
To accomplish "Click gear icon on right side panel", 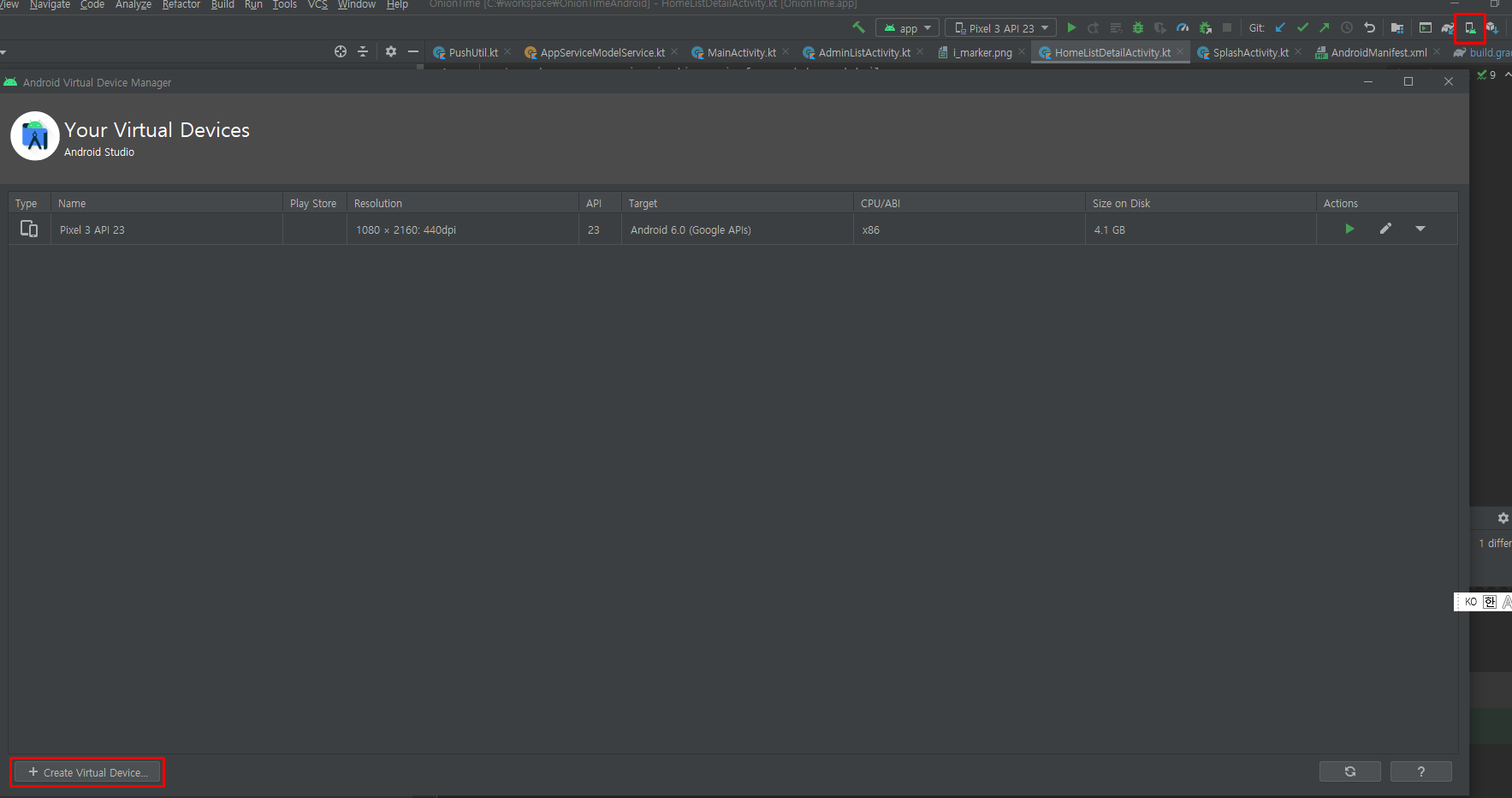I will [1503, 518].
